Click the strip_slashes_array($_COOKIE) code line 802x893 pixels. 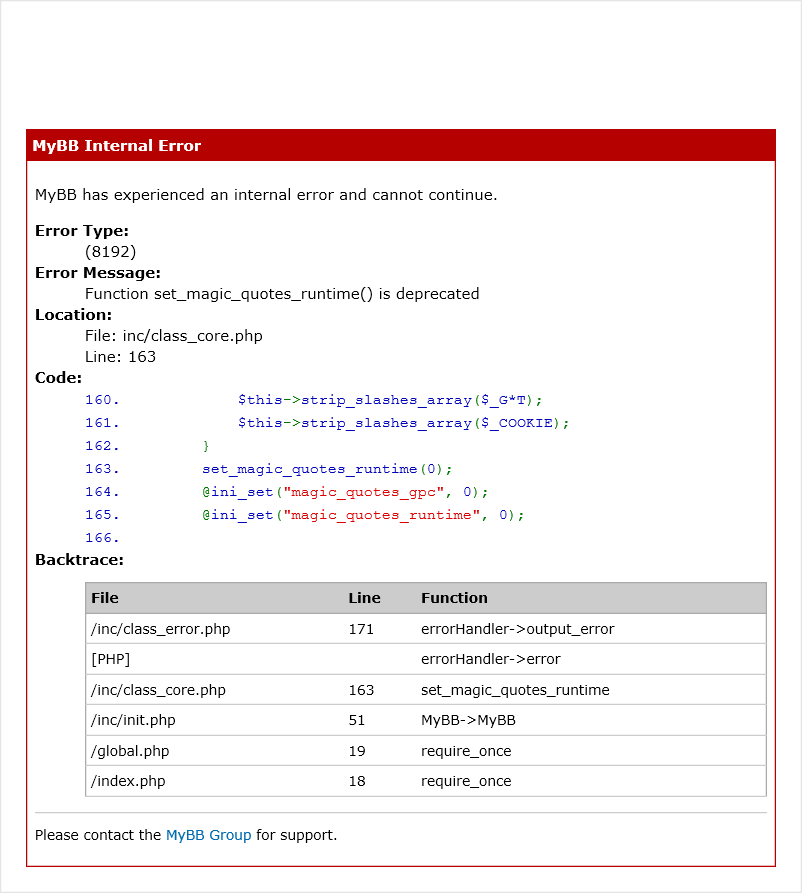[403, 423]
